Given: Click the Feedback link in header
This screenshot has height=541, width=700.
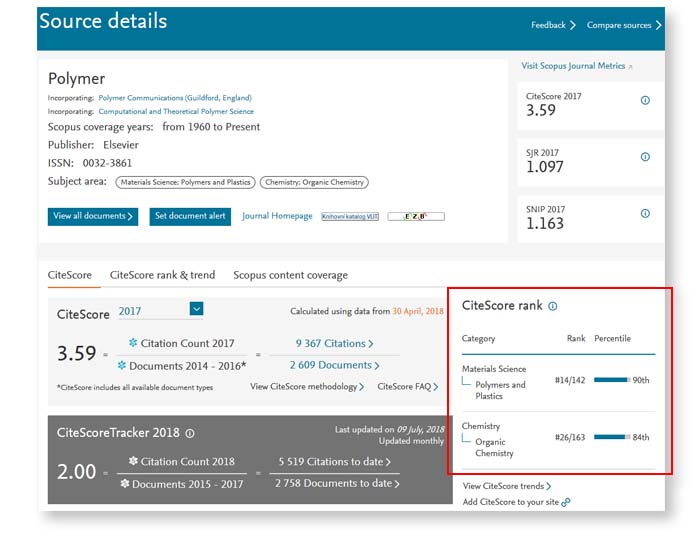Looking at the screenshot, I should pos(553,25).
